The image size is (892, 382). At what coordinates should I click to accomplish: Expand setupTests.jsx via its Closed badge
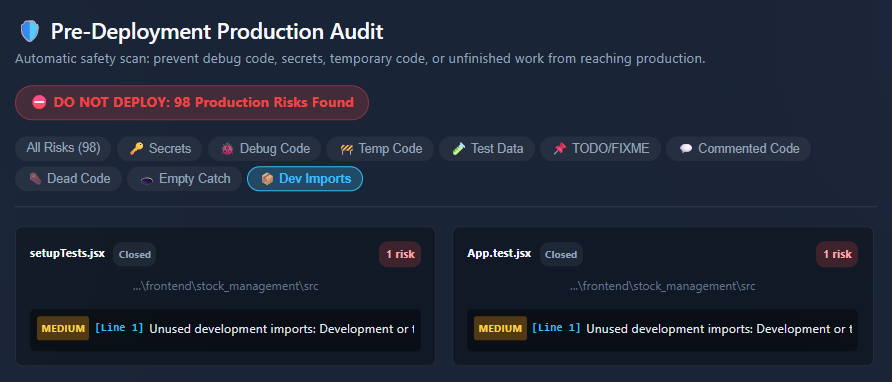(134, 254)
